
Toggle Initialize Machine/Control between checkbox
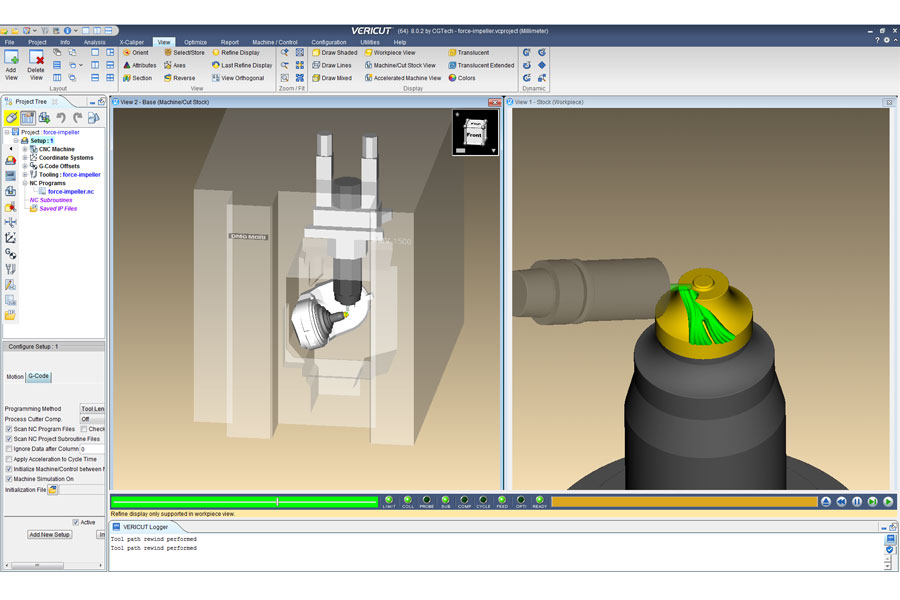[x=9, y=469]
